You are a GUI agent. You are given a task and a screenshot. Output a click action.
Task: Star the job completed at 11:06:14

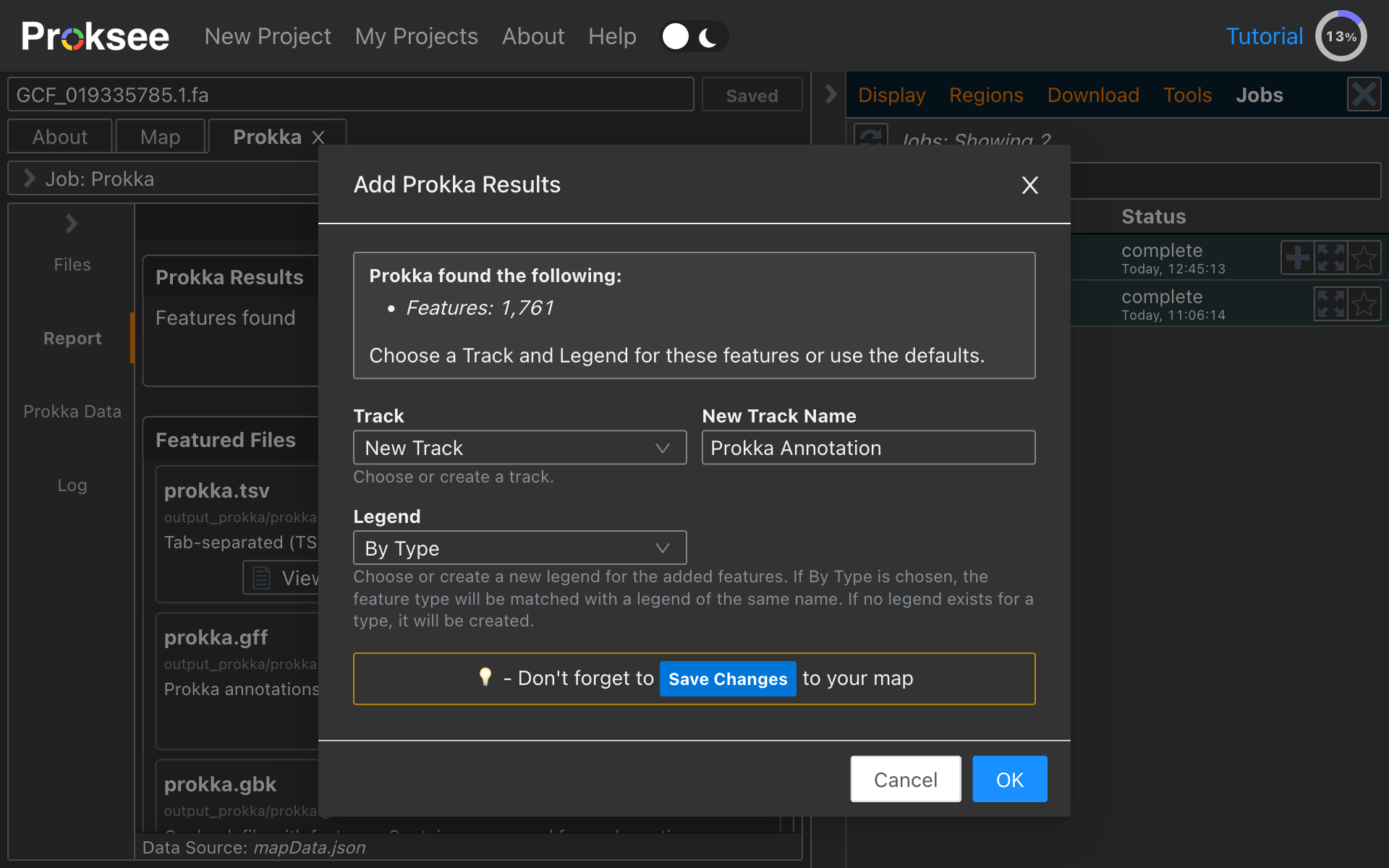(x=1364, y=304)
